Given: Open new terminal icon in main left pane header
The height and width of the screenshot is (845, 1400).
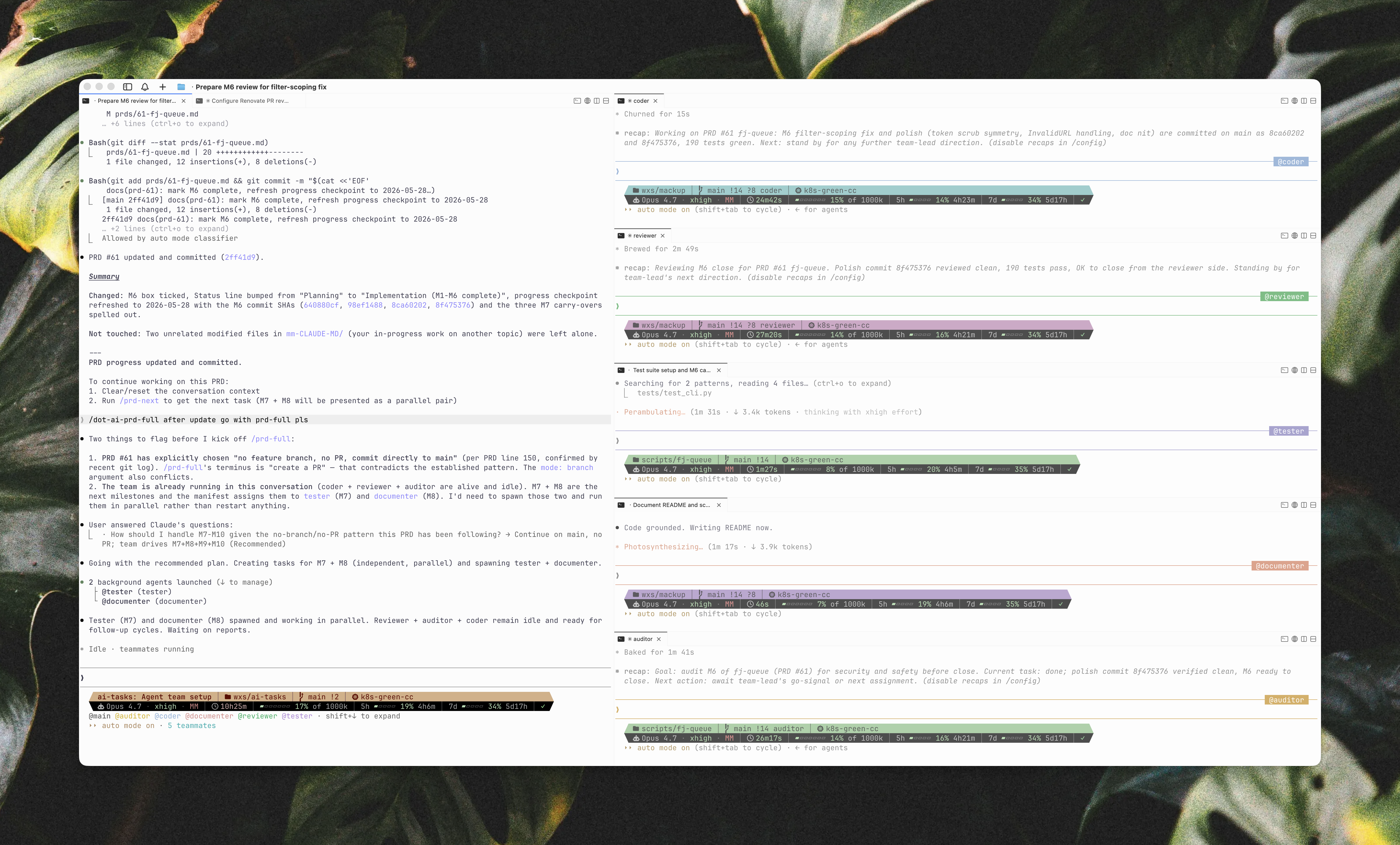Looking at the screenshot, I should click(577, 101).
